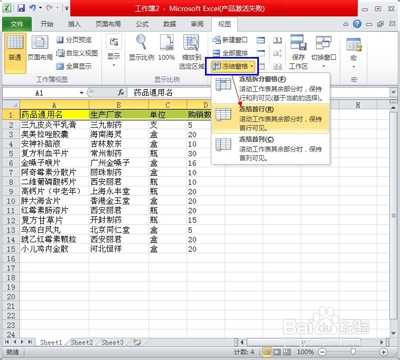
Task: Click the horizontal scrollbar right arrow
Action: [x=382, y=342]
